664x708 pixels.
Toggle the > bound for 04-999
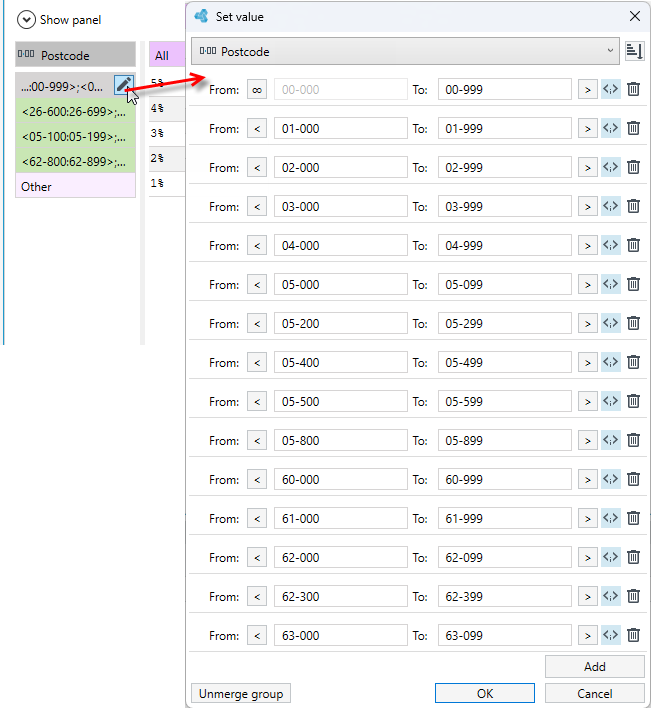[588, 245]
